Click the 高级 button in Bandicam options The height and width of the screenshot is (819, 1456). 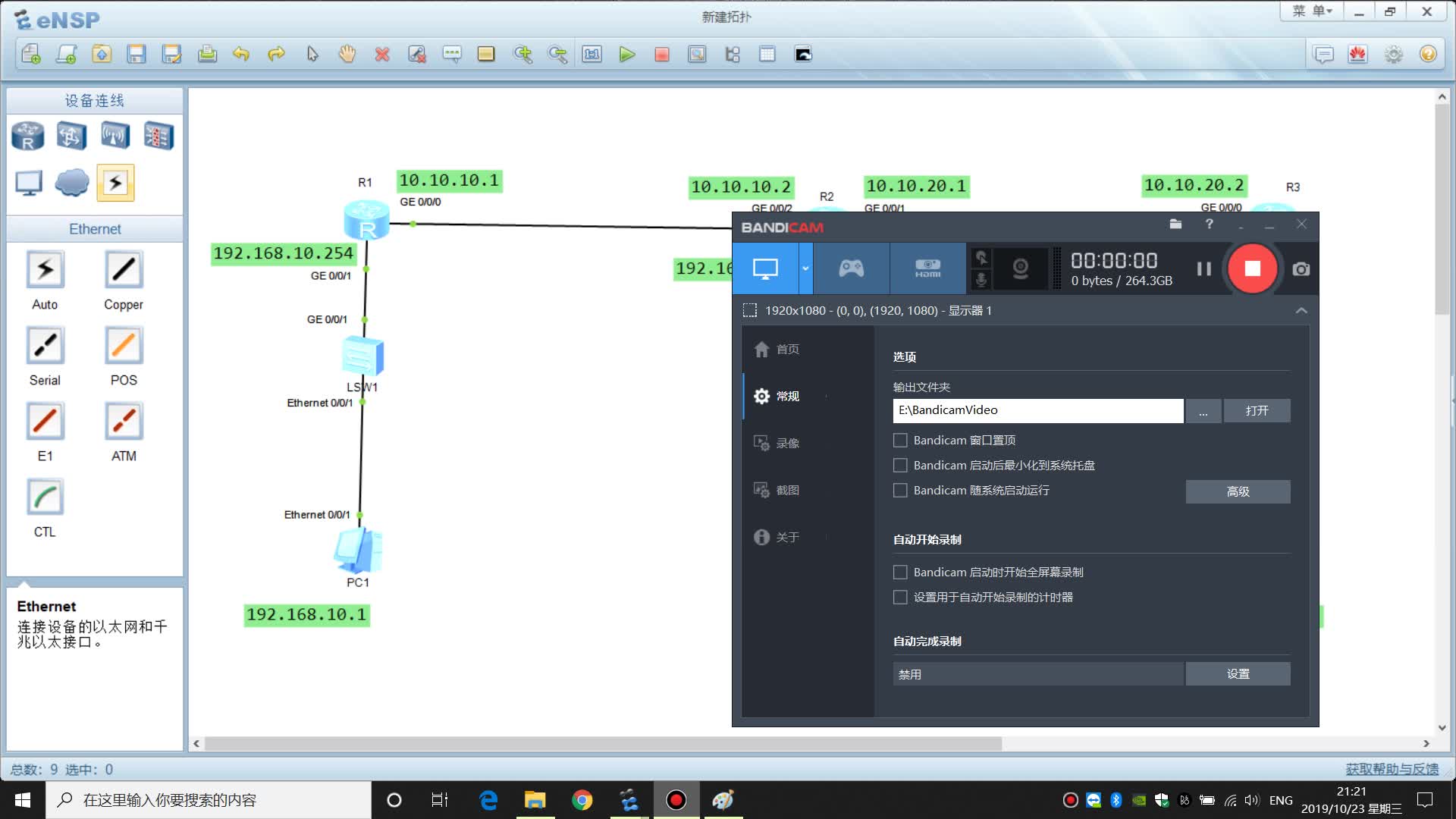(x=1238, y=491)
